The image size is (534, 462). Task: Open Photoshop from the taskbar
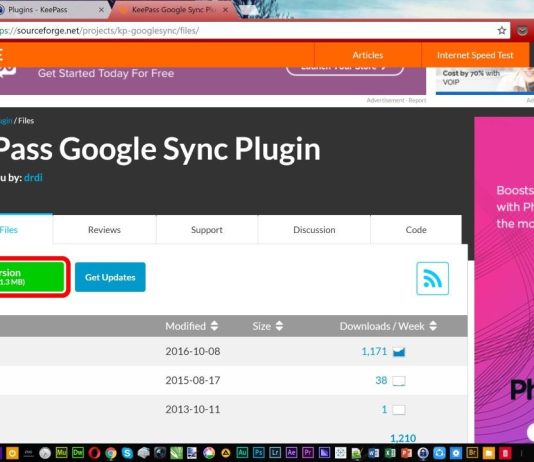tap(258, 452)
